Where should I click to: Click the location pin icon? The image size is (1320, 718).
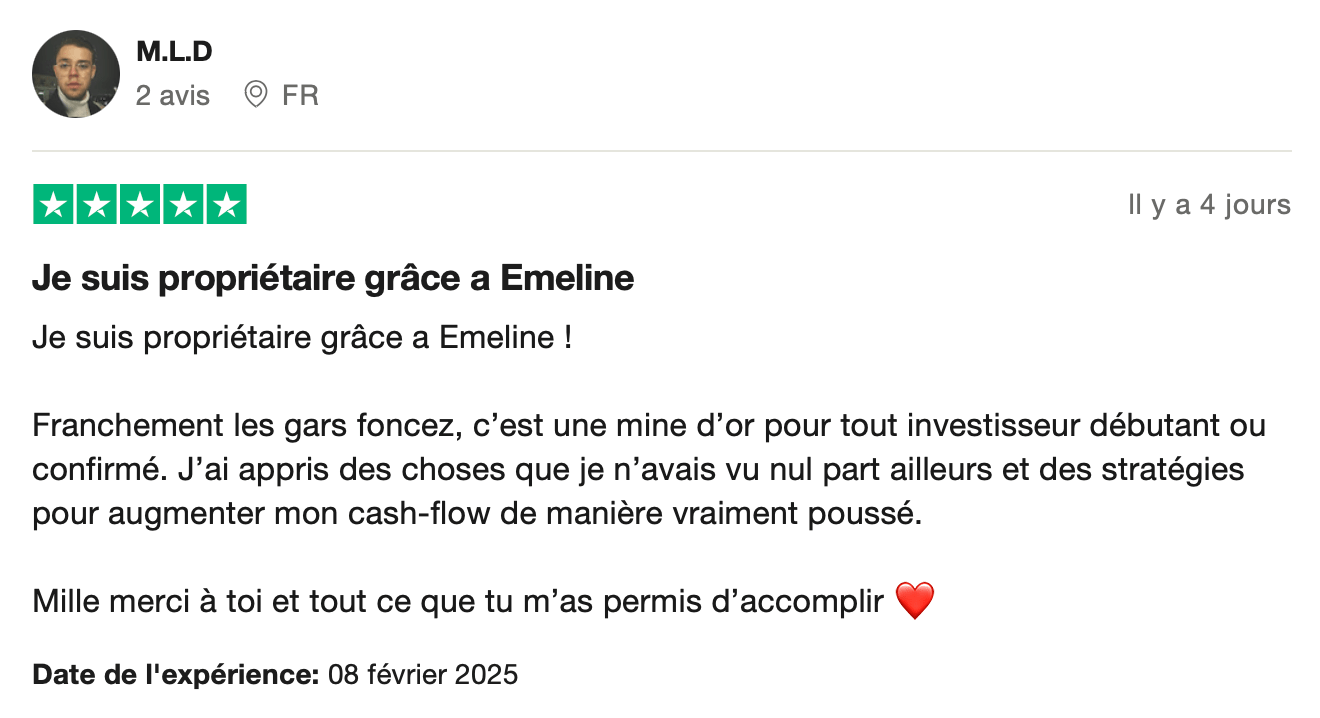point(256,95)
